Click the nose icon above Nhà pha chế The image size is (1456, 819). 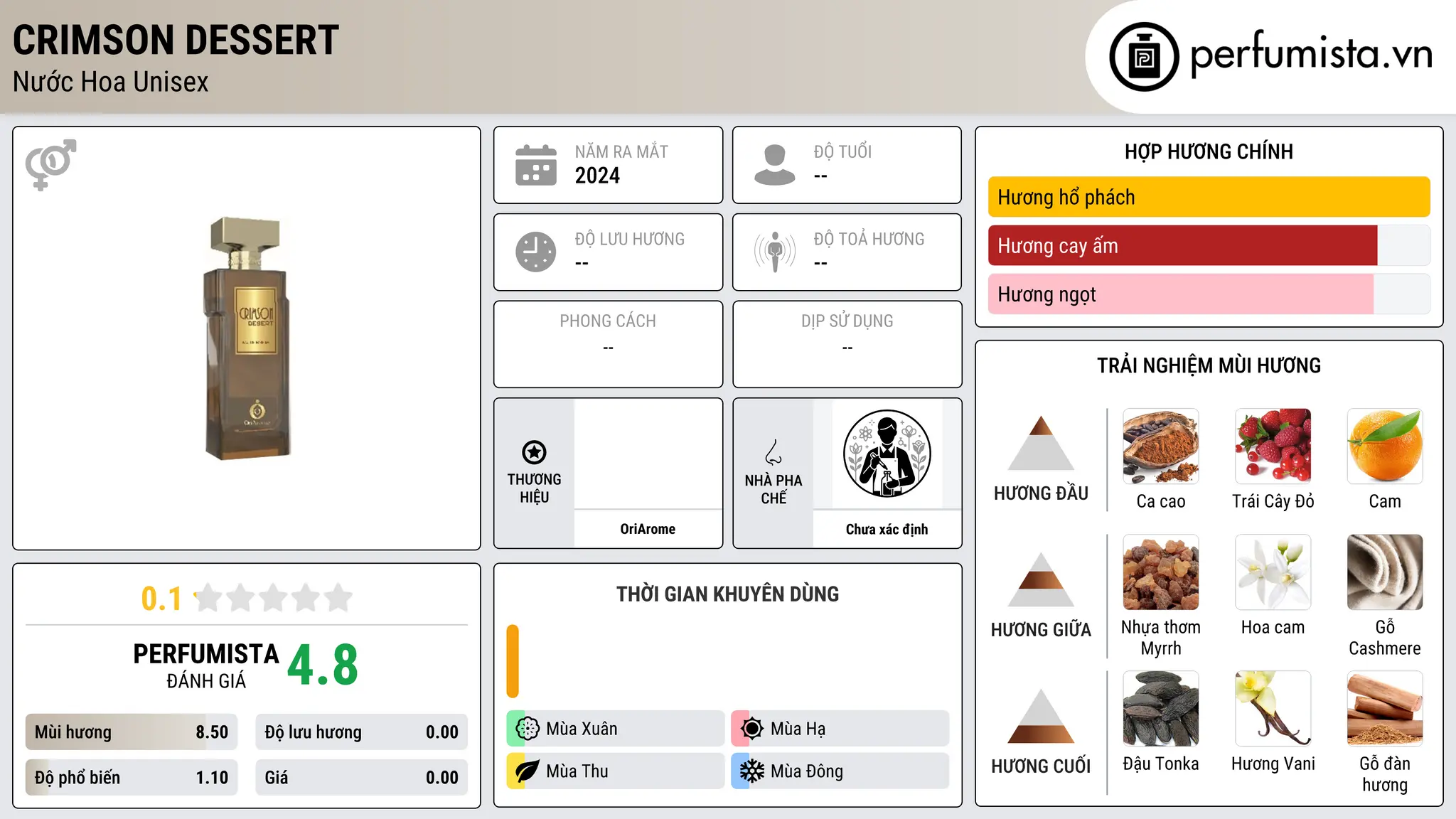pos(773,452)
